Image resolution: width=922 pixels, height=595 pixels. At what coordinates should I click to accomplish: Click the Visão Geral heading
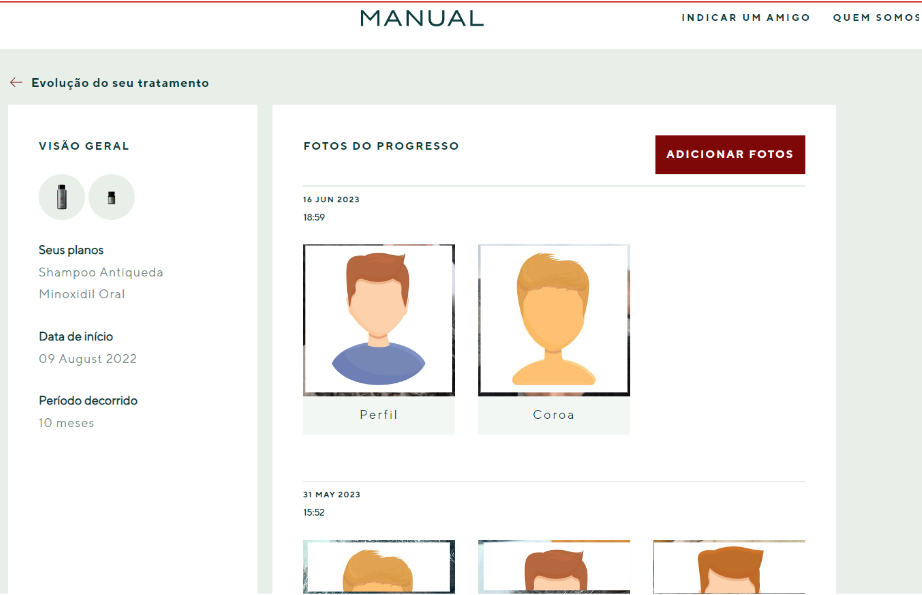[84, 146]
